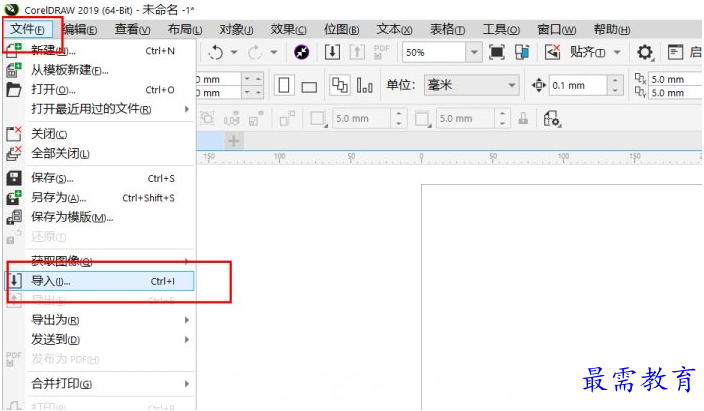
Task: Choose 打开 (Open) menu entry
Action: 100,90
